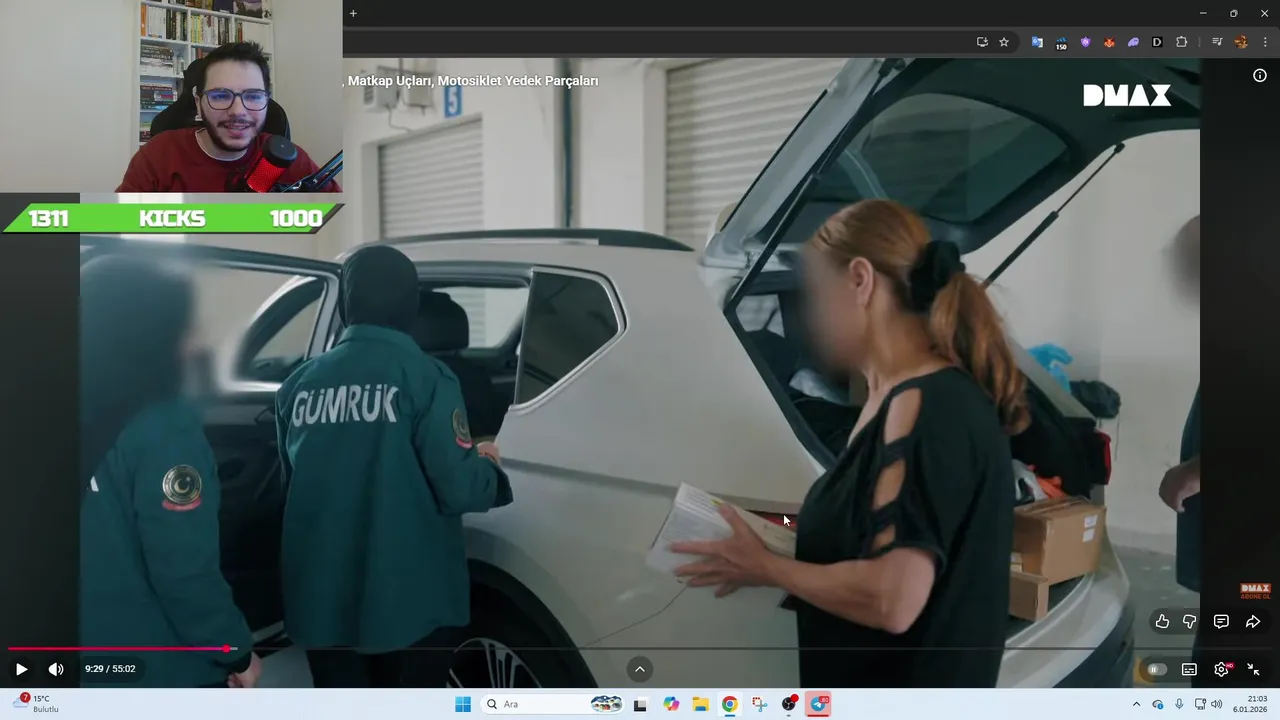Open Task View on taskbar
Viewport: 1280px width, 720px height.
[640, 704]
